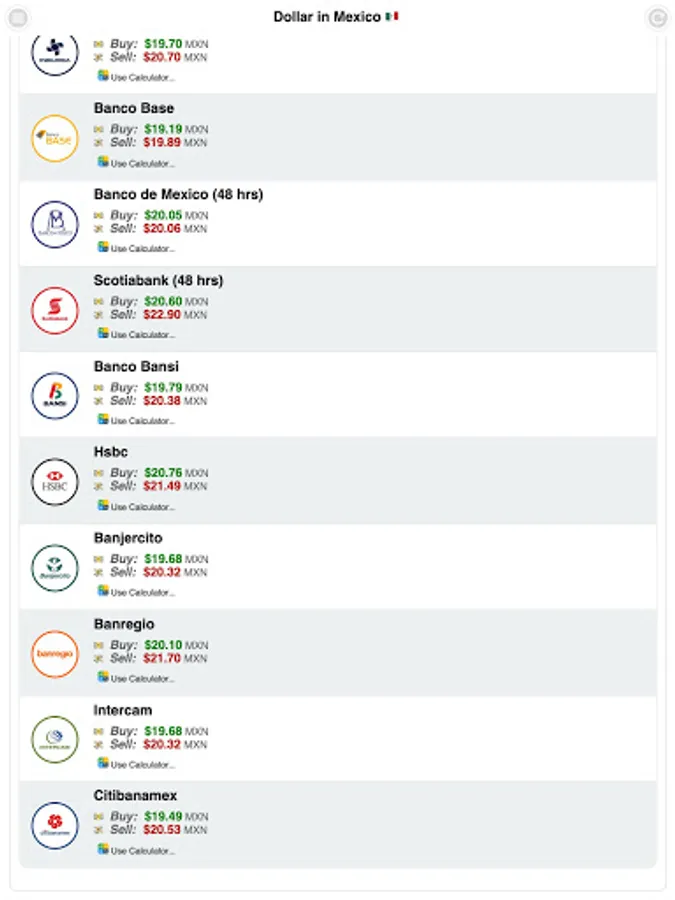Select the HSBC logo icon
This screenshot has width=675, height=900.
click(54, 482)
